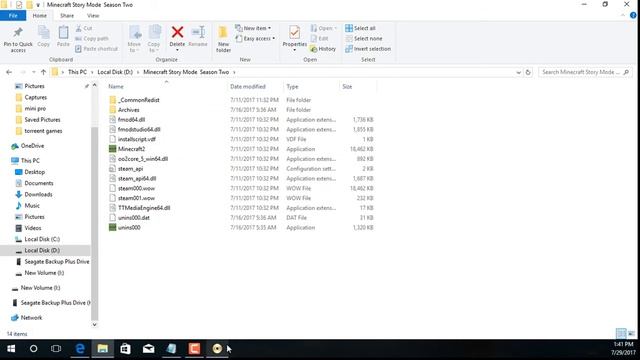Click the Up one level arrow
Viewport: 640px width, 360px height.
pyautogui.click(x=43, y=72)
